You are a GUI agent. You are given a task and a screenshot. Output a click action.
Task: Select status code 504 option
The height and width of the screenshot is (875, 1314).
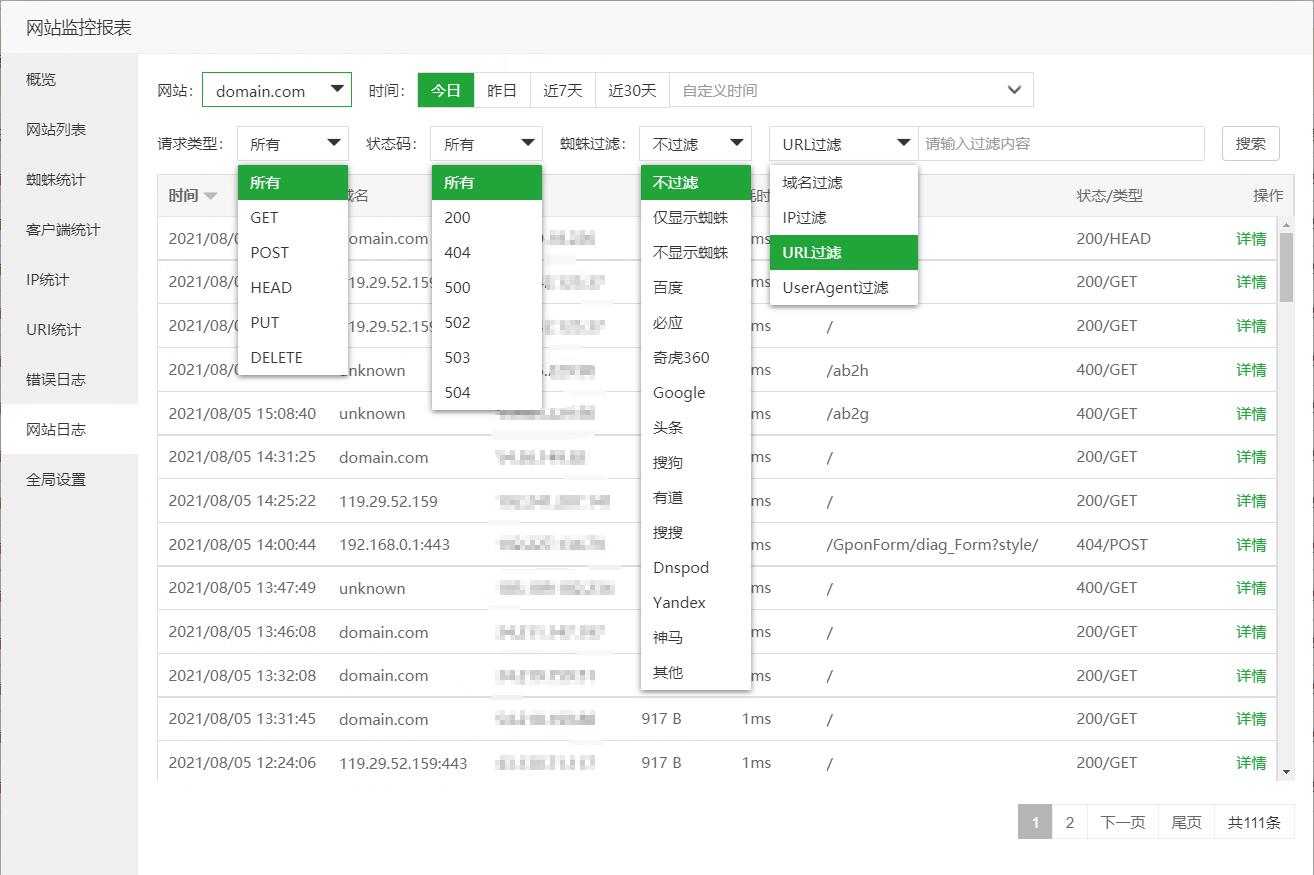[x=487, y=393]
